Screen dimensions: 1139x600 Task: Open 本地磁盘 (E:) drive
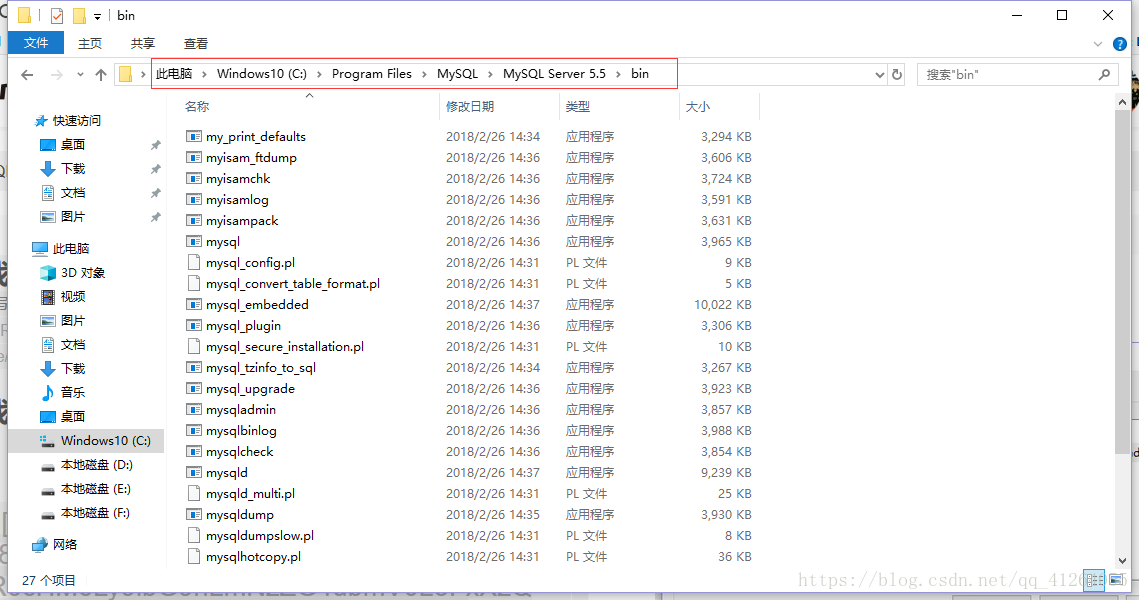tap(96, 488)
